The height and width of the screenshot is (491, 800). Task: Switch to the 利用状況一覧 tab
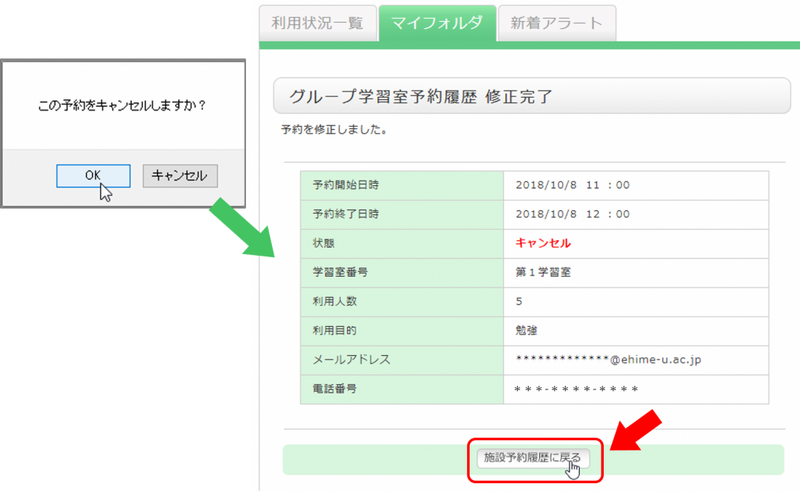(x=317, y=22)
